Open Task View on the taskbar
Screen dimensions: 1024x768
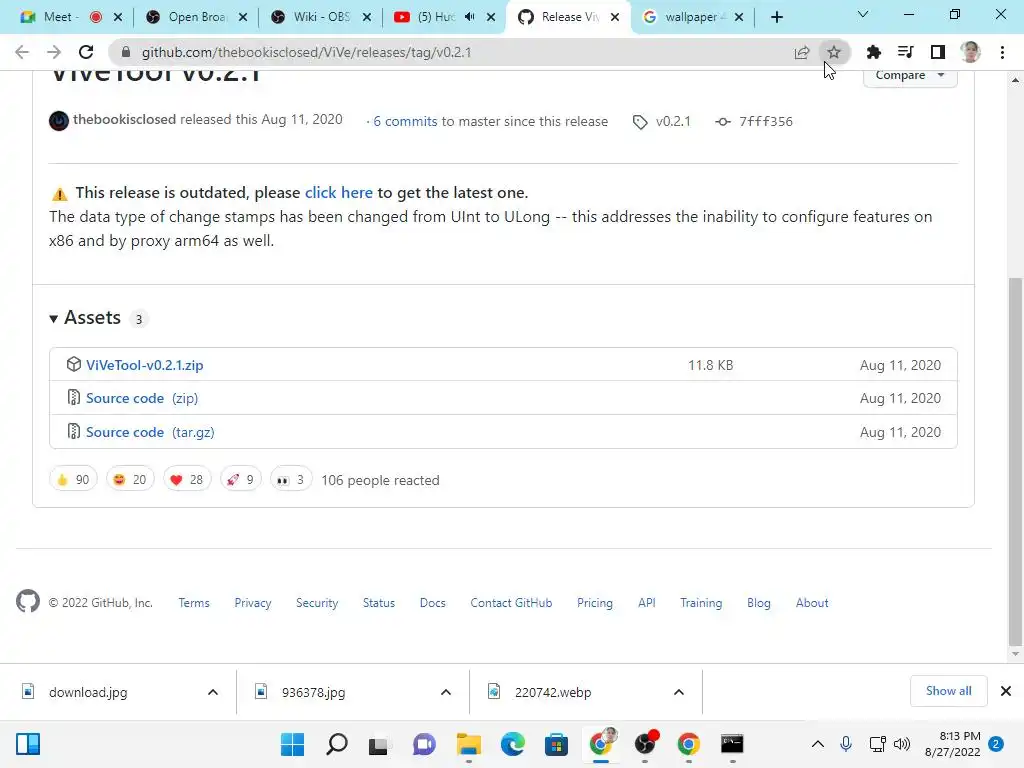(380, 744)
